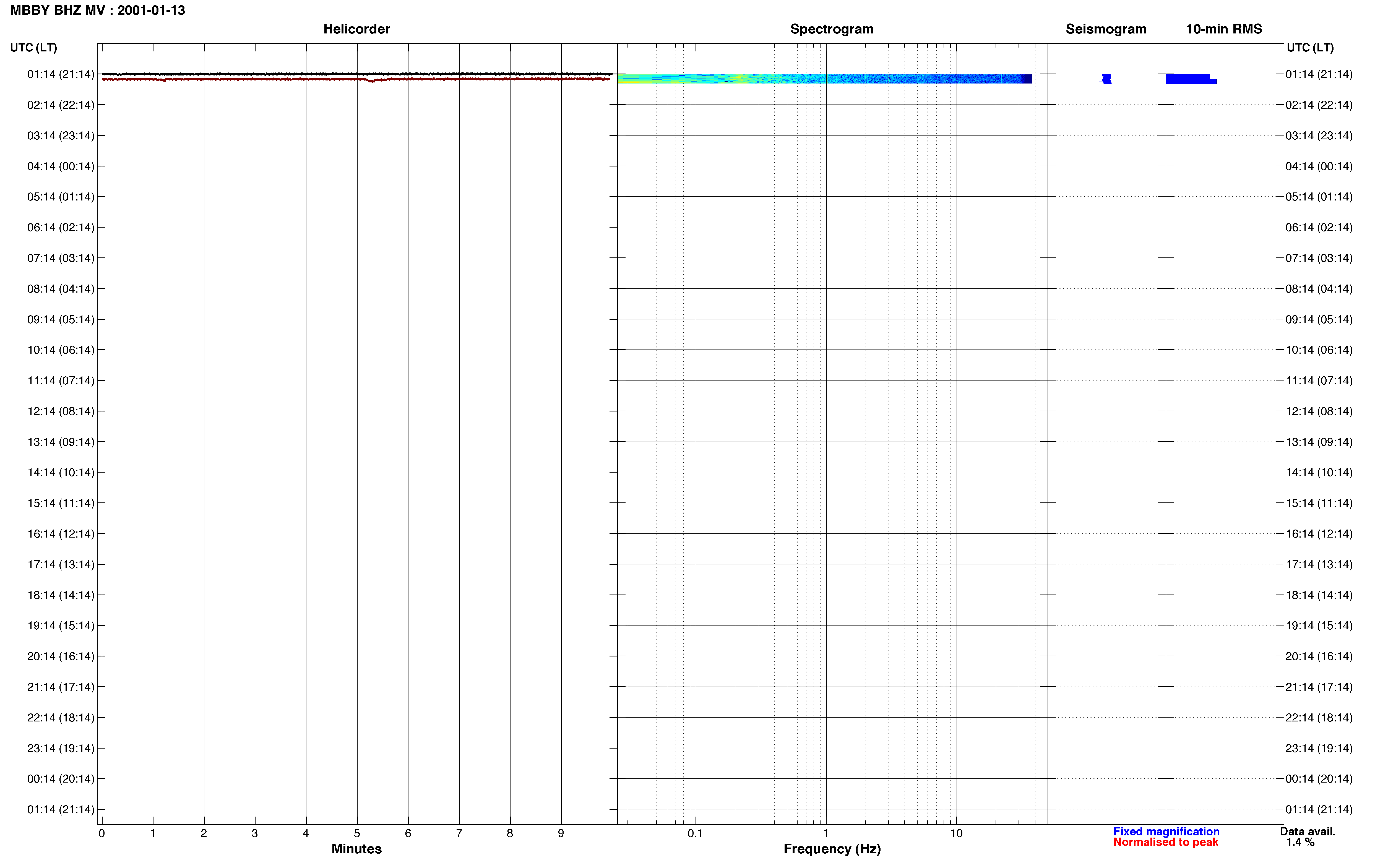Click the colored spectrogram strip
This screenshot has height=868, width=1388.
(824, 79)
